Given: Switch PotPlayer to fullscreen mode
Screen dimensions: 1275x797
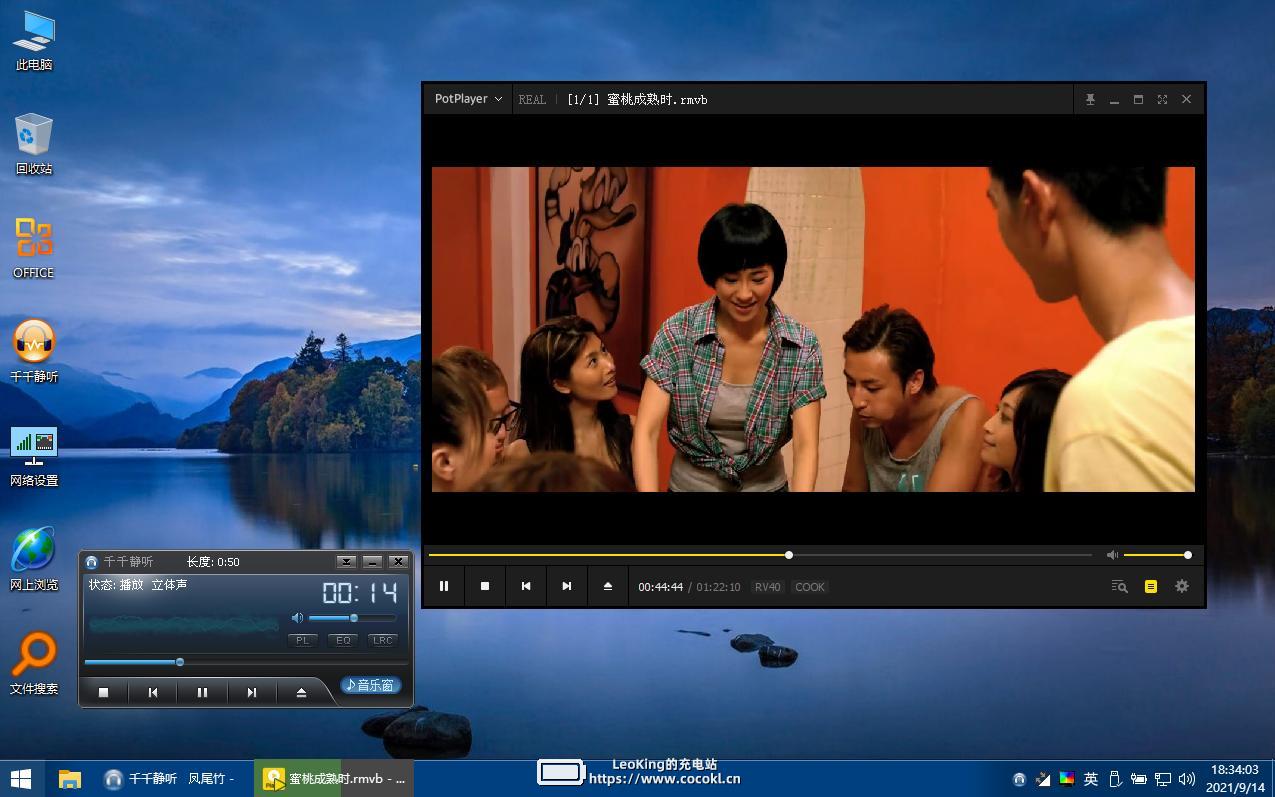Looking at the screenshot, I should click(x=1162, y=99).
